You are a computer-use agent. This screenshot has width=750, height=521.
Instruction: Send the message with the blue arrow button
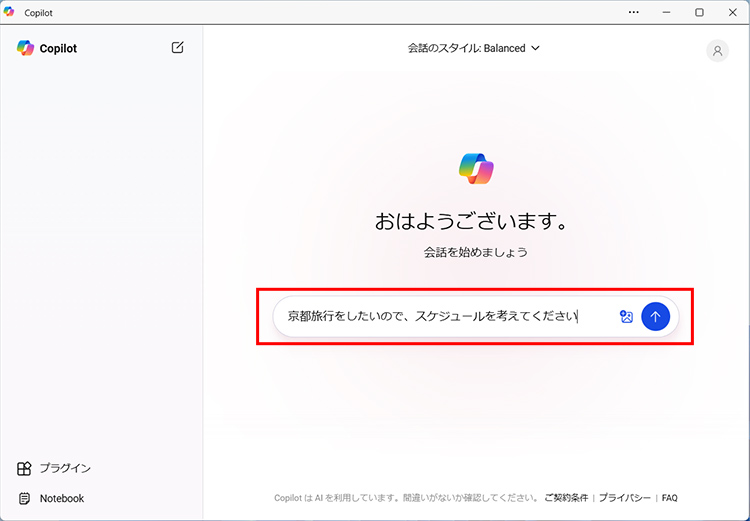(x=655, y=316)
